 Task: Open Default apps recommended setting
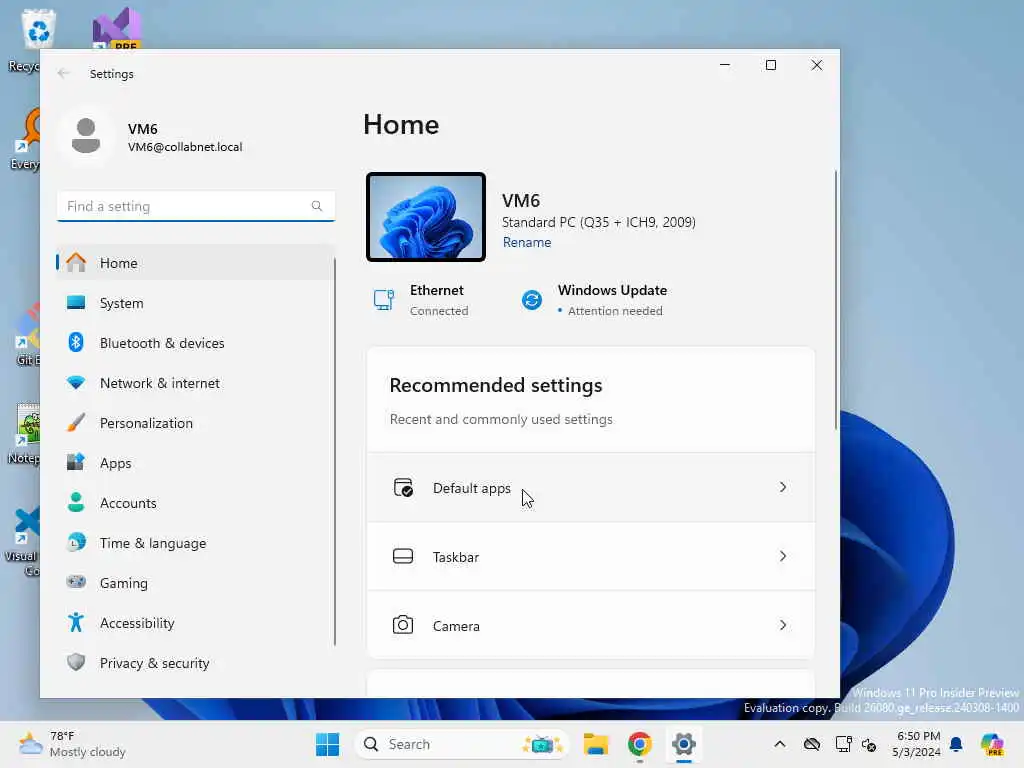(590, 487)
